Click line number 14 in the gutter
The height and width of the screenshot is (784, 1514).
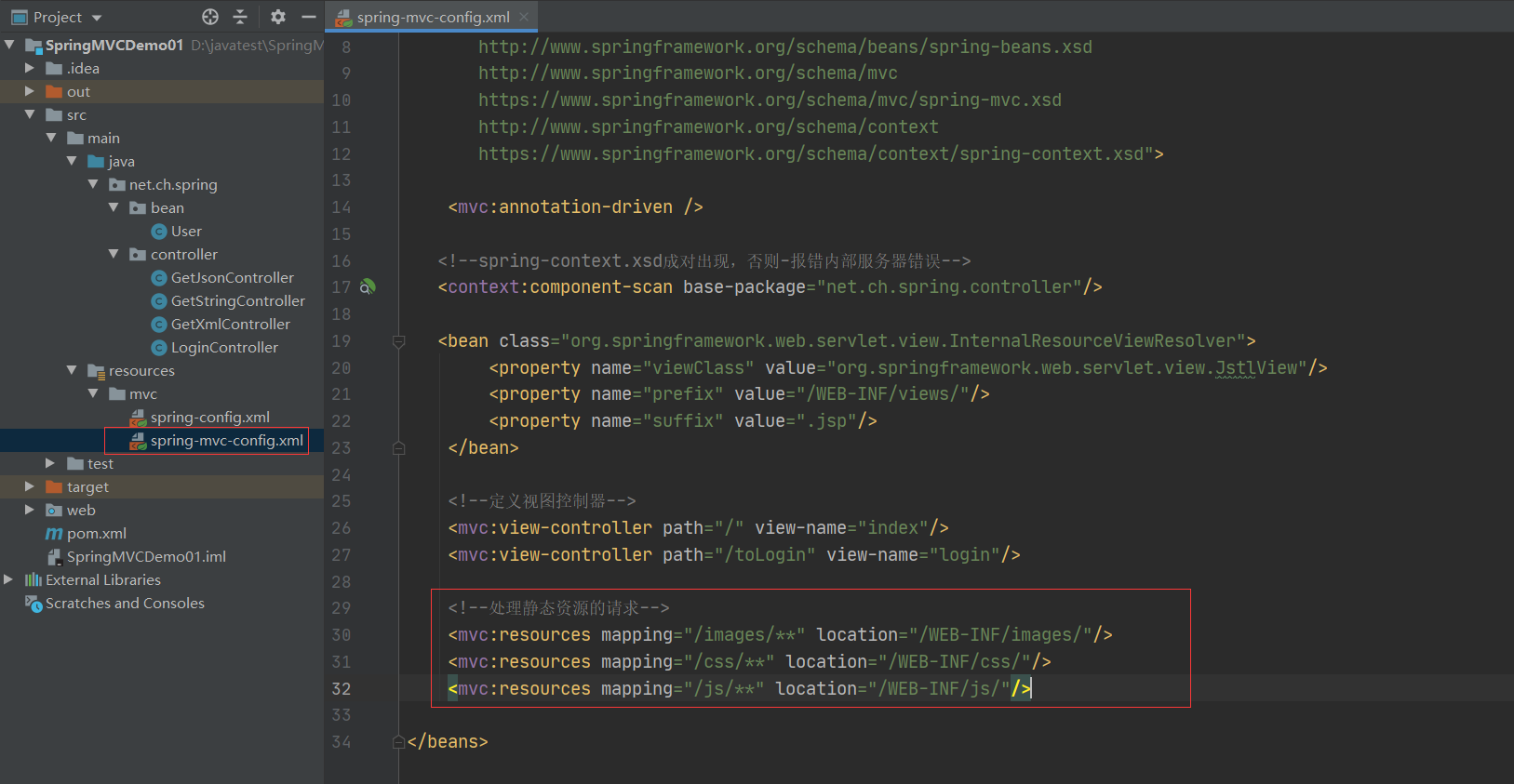coord(342,207)
